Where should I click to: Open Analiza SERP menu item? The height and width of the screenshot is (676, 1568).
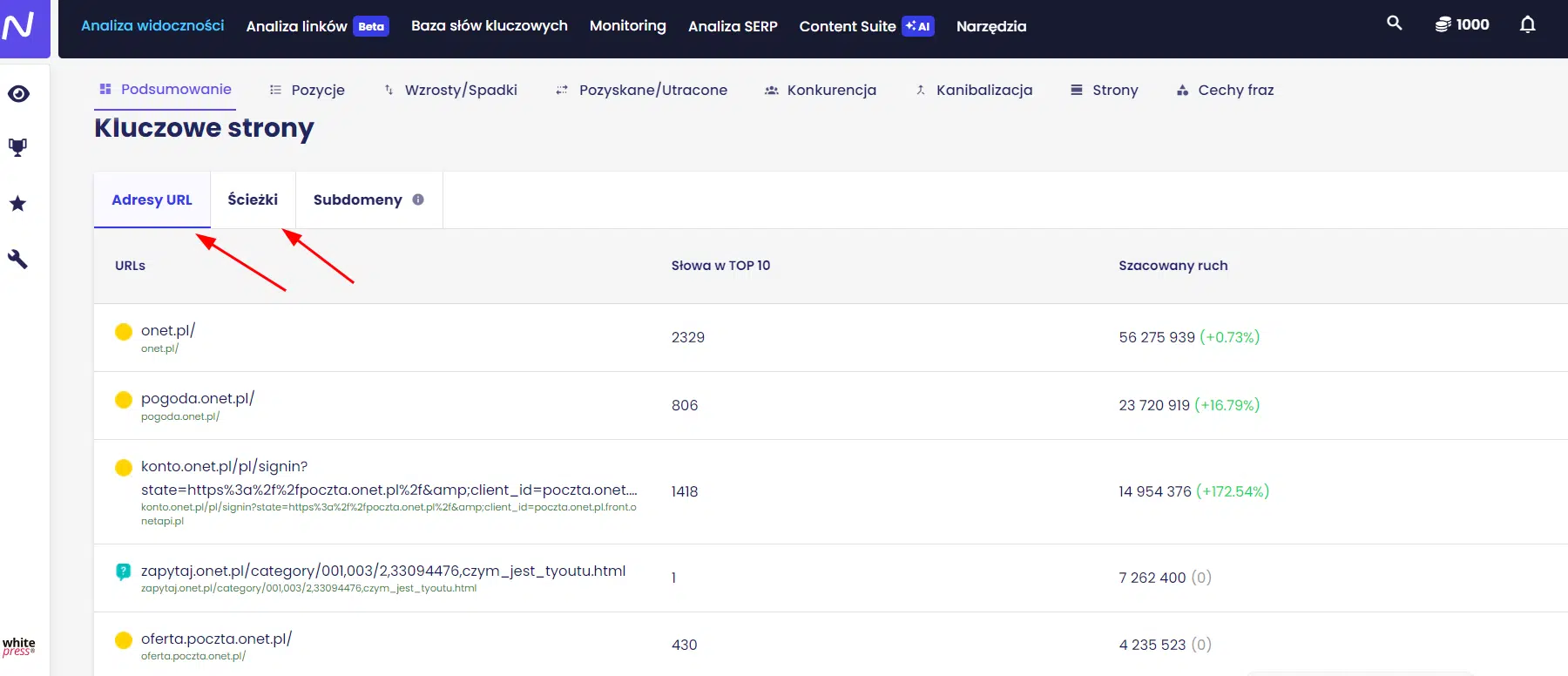(733, 26)
